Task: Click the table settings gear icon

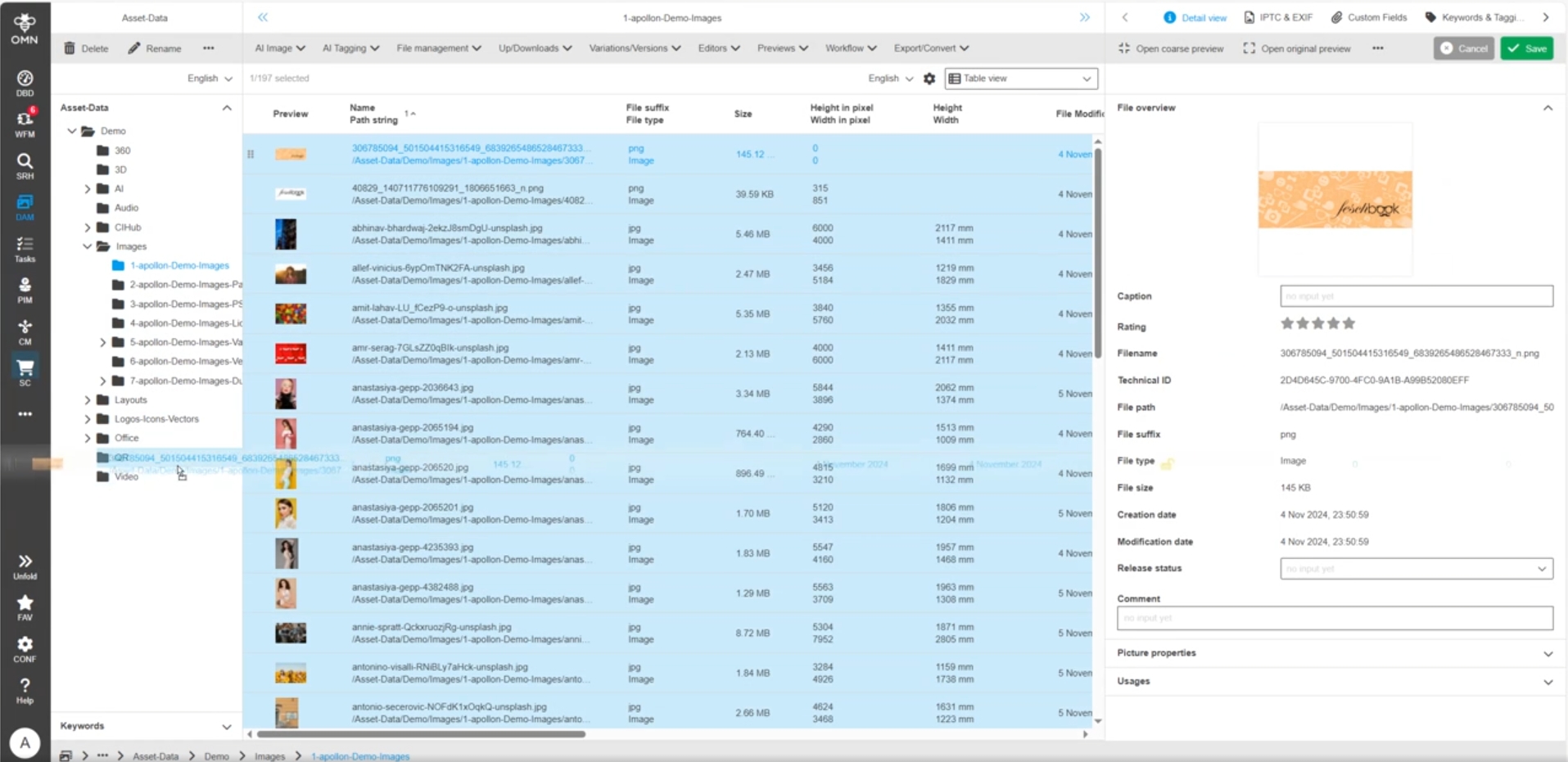Action: coord(929,79)
